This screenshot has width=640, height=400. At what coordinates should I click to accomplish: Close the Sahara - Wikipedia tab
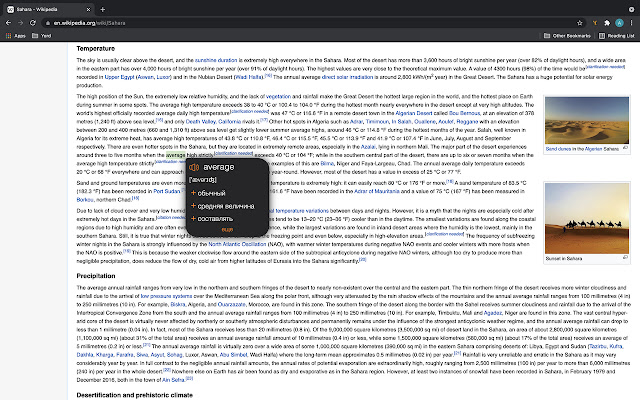(x=88, y=9)
